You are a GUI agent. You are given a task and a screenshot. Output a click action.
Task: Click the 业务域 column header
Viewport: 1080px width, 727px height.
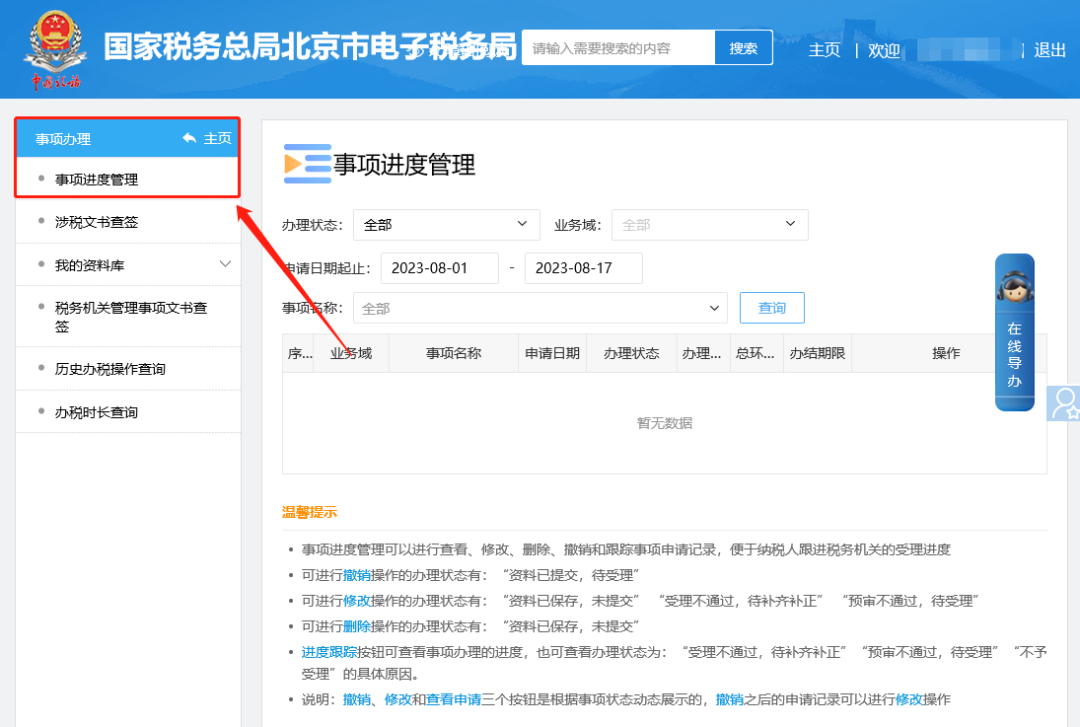pos(351,354)
